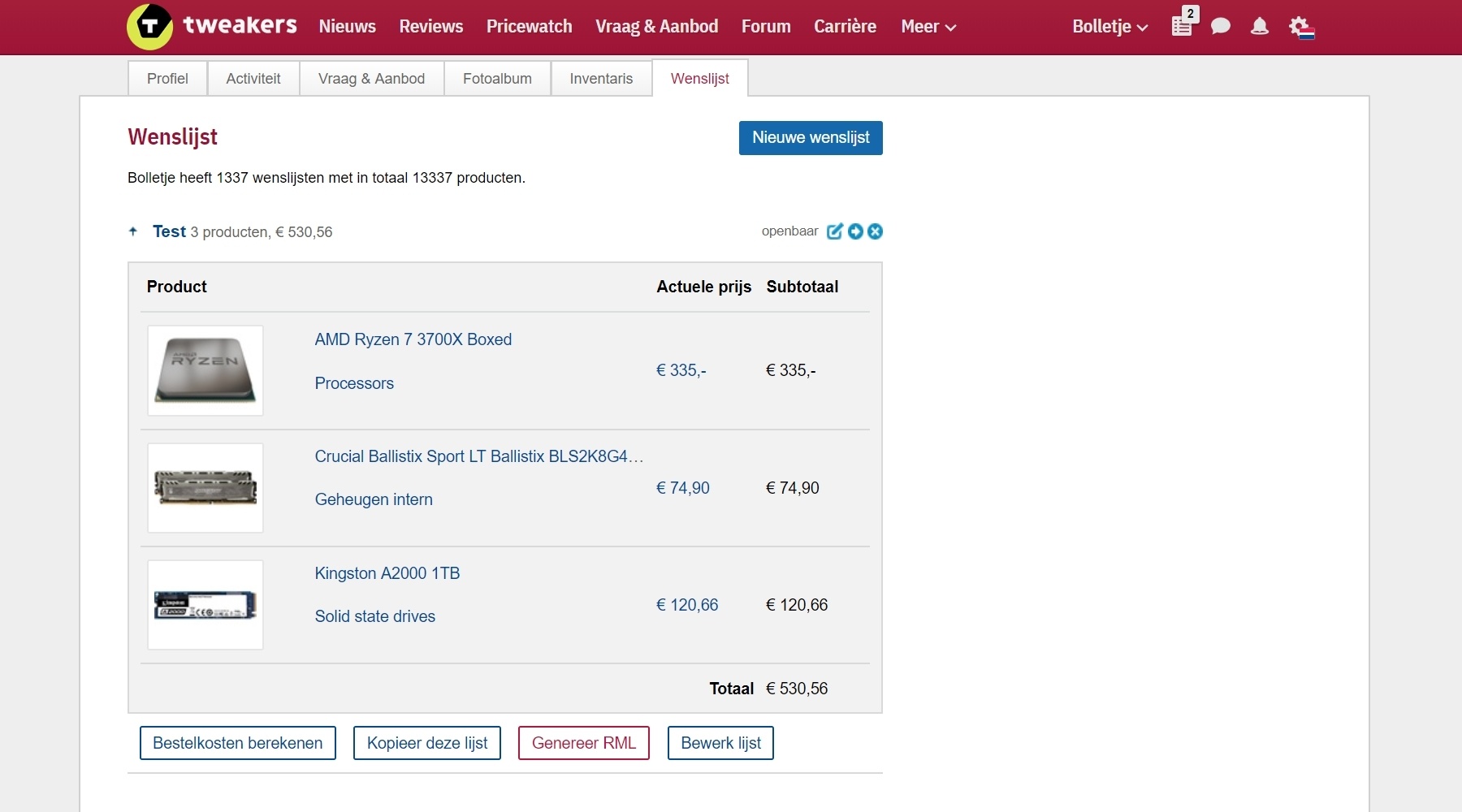Click the Genereer RML button
The width and height of the screenshot is (1462, 812).
click(583, 743)
